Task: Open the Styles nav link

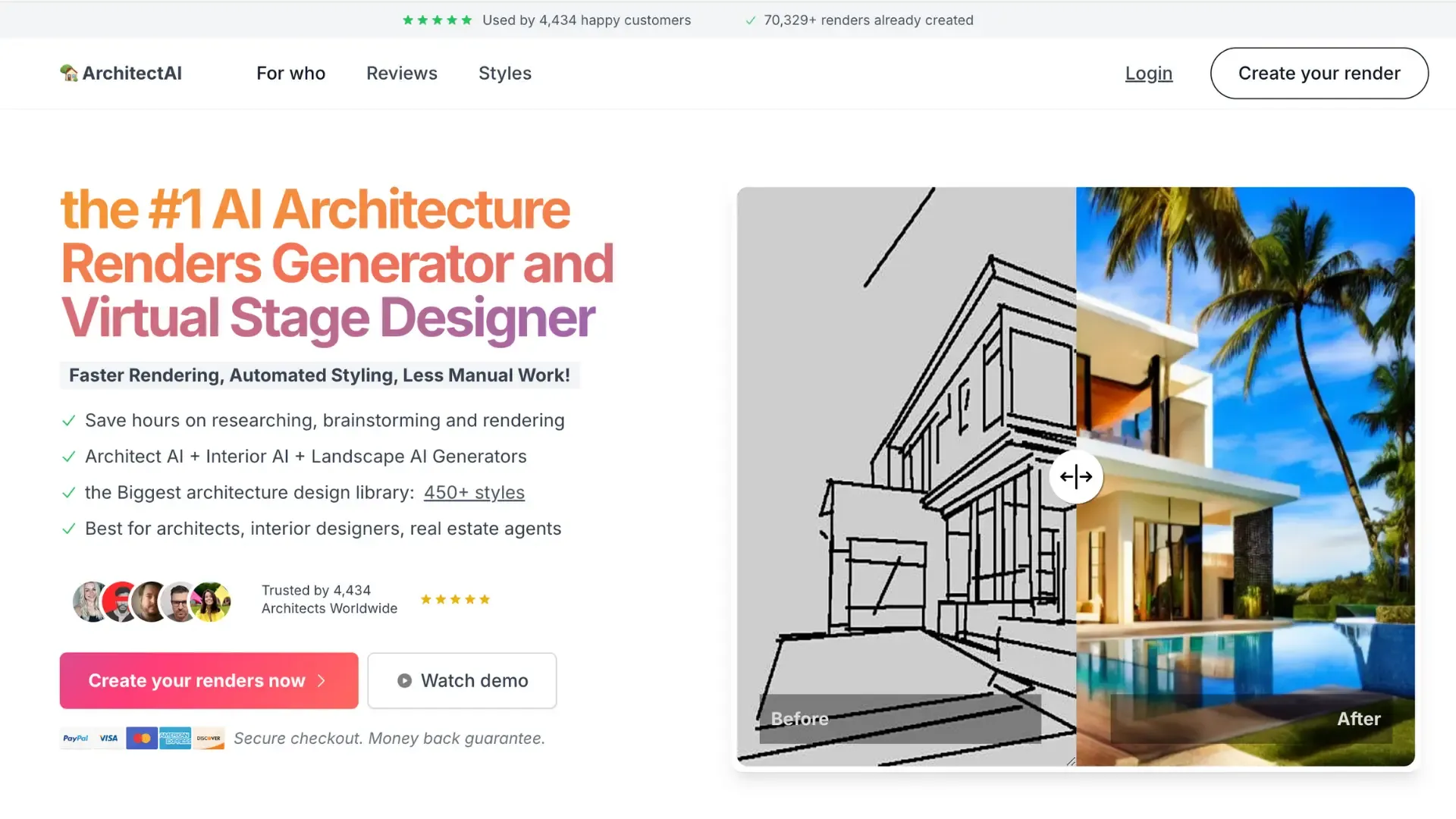Action: (x=505, y=74)
